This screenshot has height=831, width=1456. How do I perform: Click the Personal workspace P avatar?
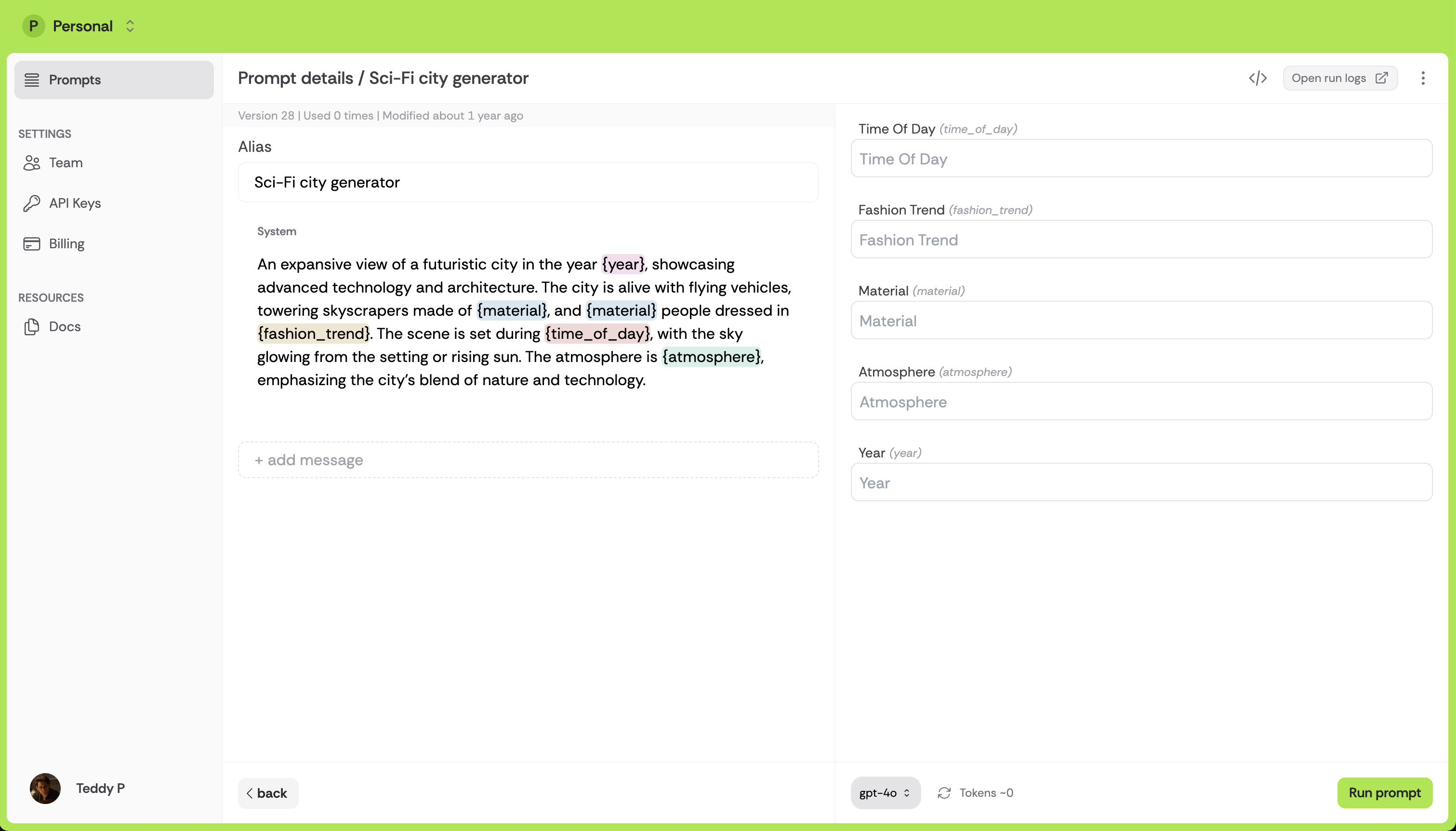pos(34,26)
